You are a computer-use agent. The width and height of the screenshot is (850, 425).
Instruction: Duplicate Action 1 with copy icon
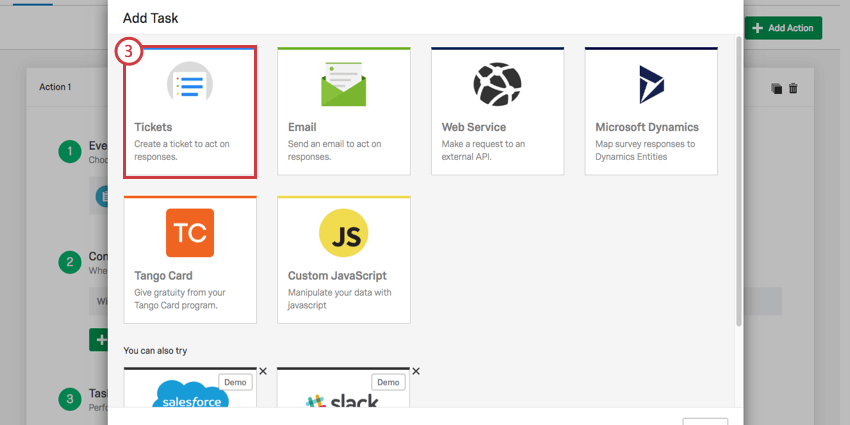[x=777, y=88]
